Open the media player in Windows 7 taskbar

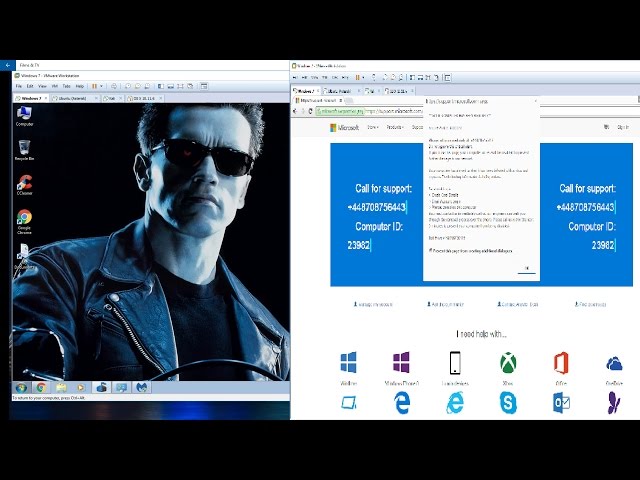click(81, 387)
